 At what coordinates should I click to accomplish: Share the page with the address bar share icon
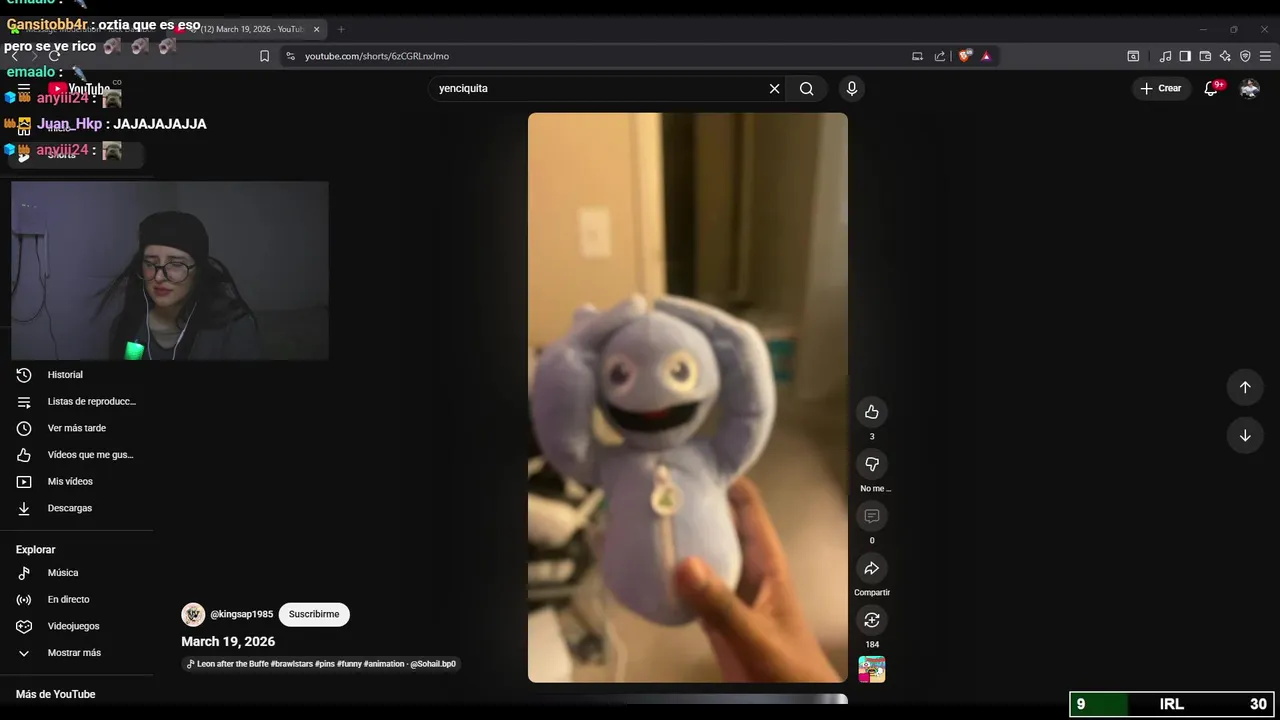point(940,56)
